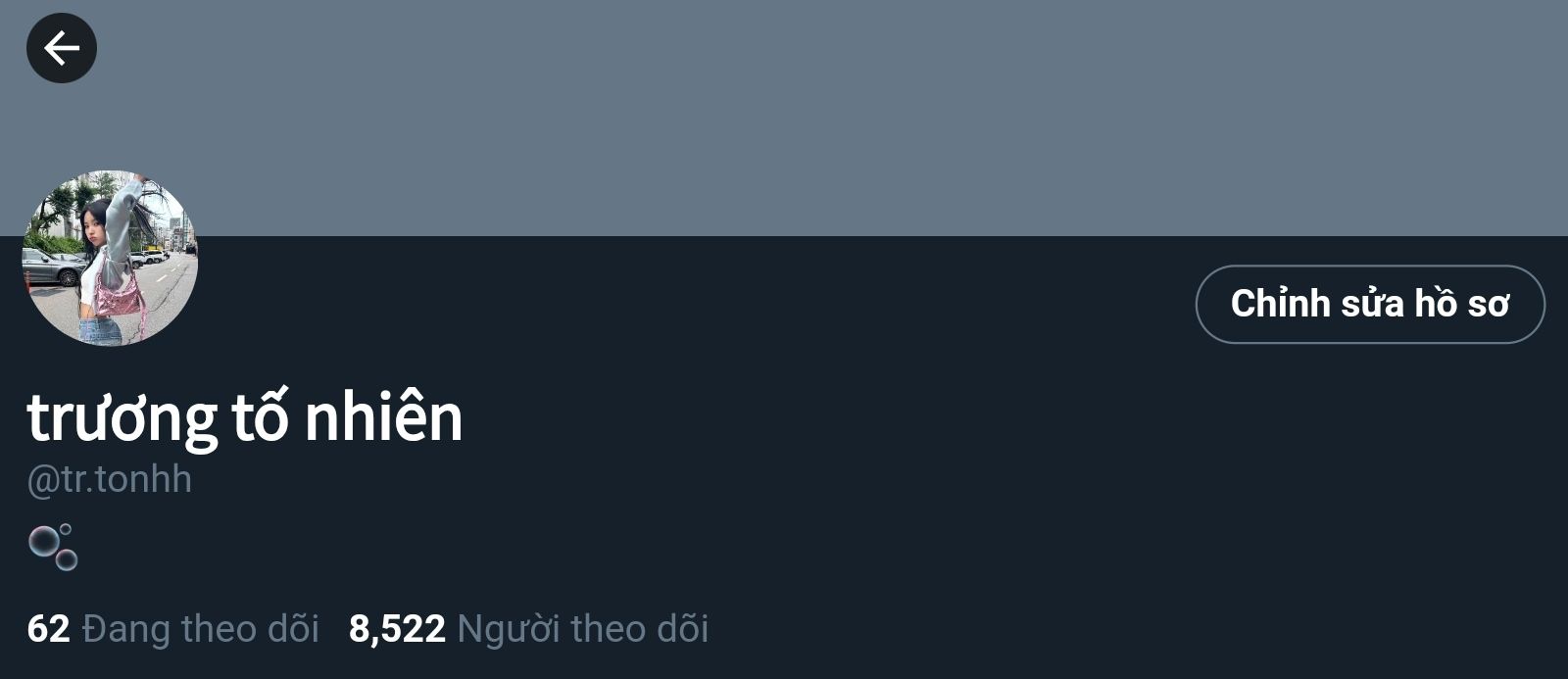Open the Chỉnh sửa hồ sơ button
This screenshot has width=1568, height=679.
coord(1370,304)
